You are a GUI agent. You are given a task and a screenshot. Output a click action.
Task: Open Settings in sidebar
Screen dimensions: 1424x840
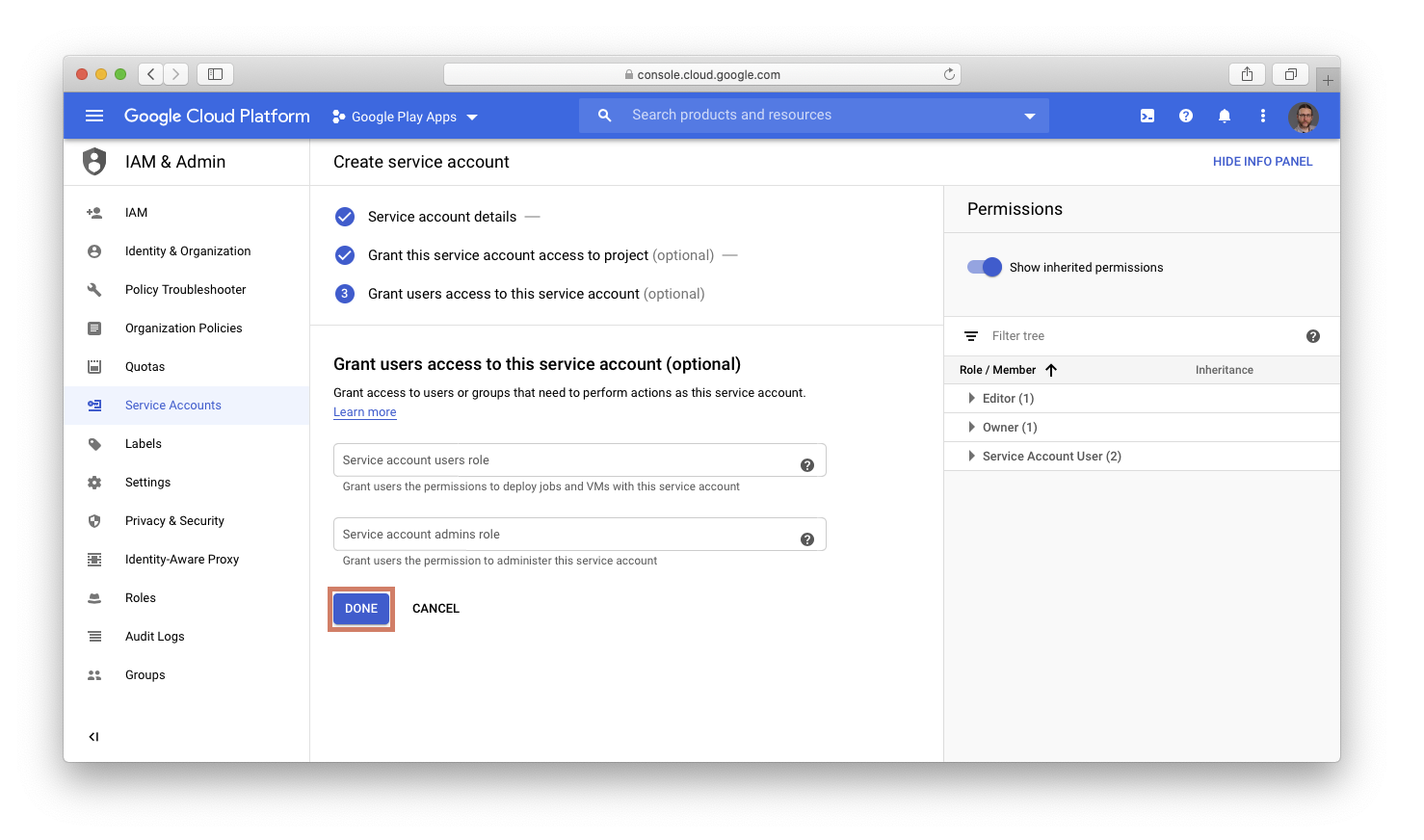point(147,483)
